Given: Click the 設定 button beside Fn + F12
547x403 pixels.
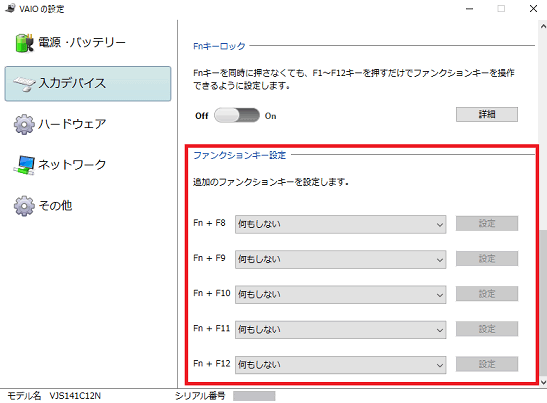Looking at the screenshot, I should (x=487, y=364).
